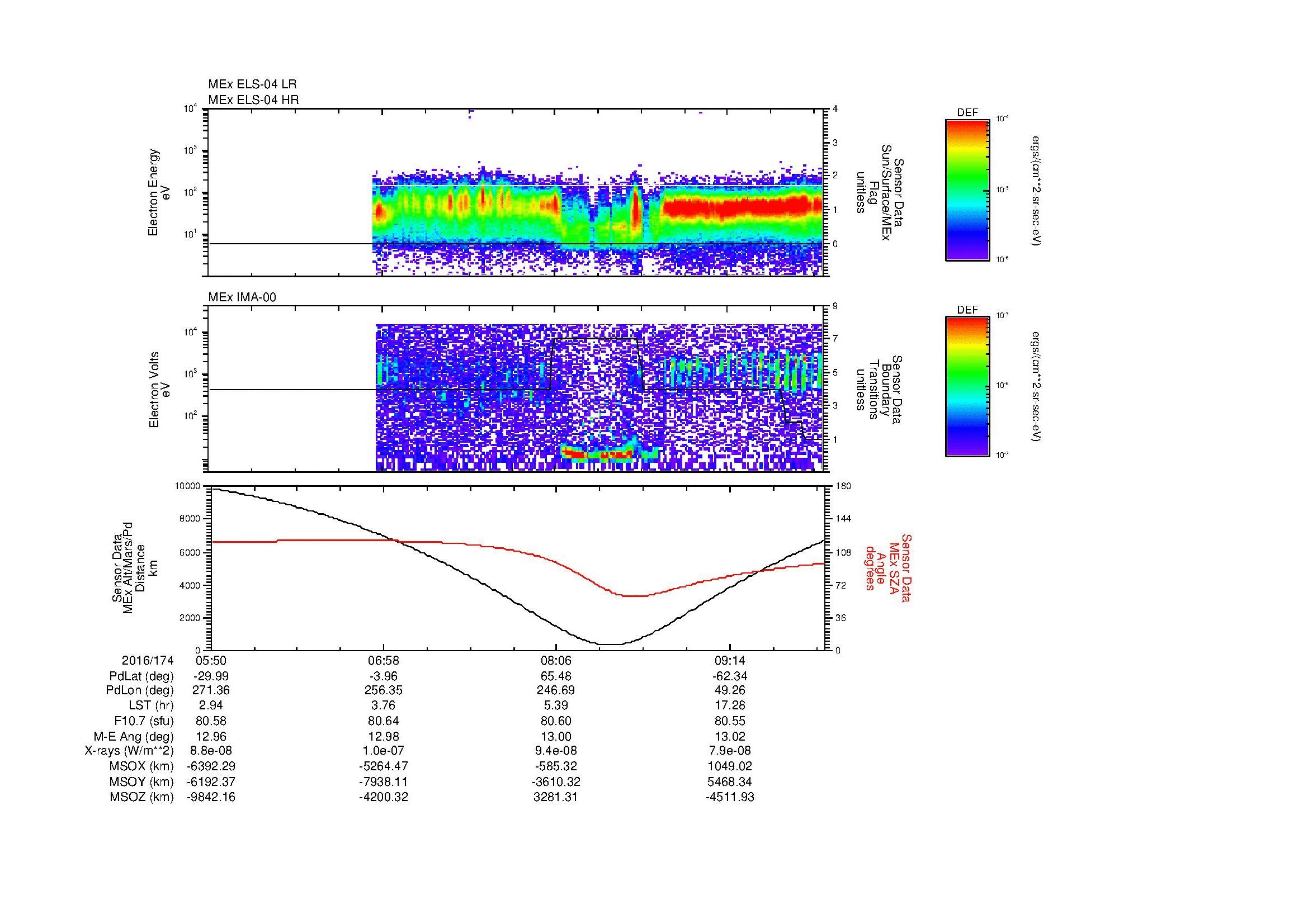Click PdLon value '271.36'
This screenshot has height=924, width=1308.
coord(211,690)
